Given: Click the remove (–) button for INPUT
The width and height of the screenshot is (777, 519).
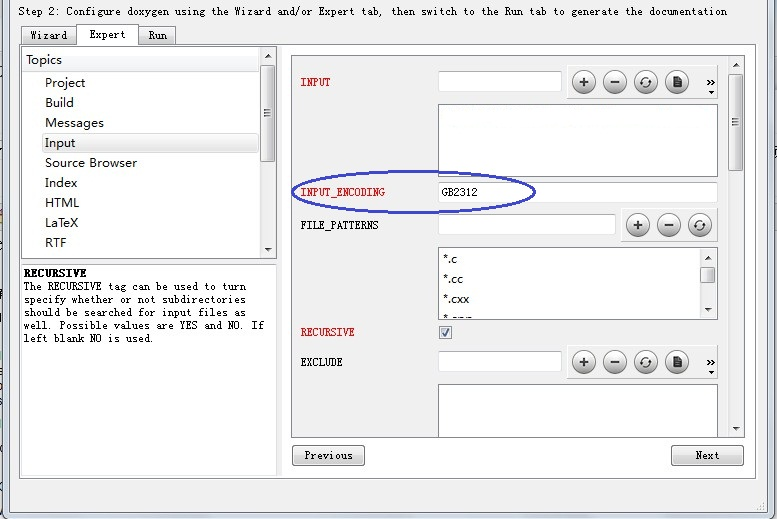Looking at the screenshot, I should click(x=615, y=83).
